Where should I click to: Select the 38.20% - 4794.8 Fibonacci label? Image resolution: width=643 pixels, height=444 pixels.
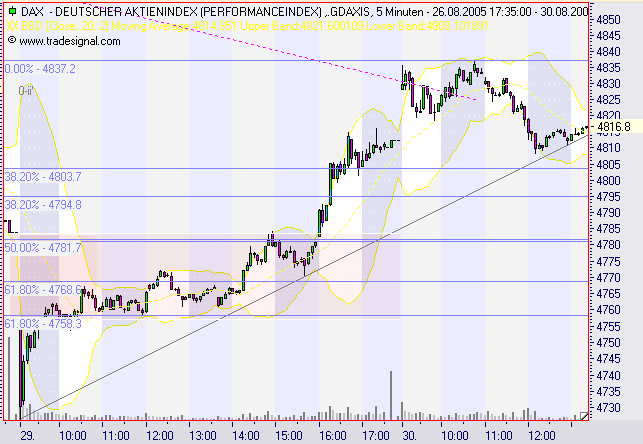point(43,205)
